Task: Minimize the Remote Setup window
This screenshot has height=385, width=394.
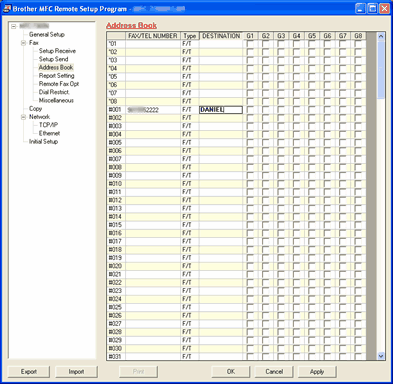Action: click(360, 8)
